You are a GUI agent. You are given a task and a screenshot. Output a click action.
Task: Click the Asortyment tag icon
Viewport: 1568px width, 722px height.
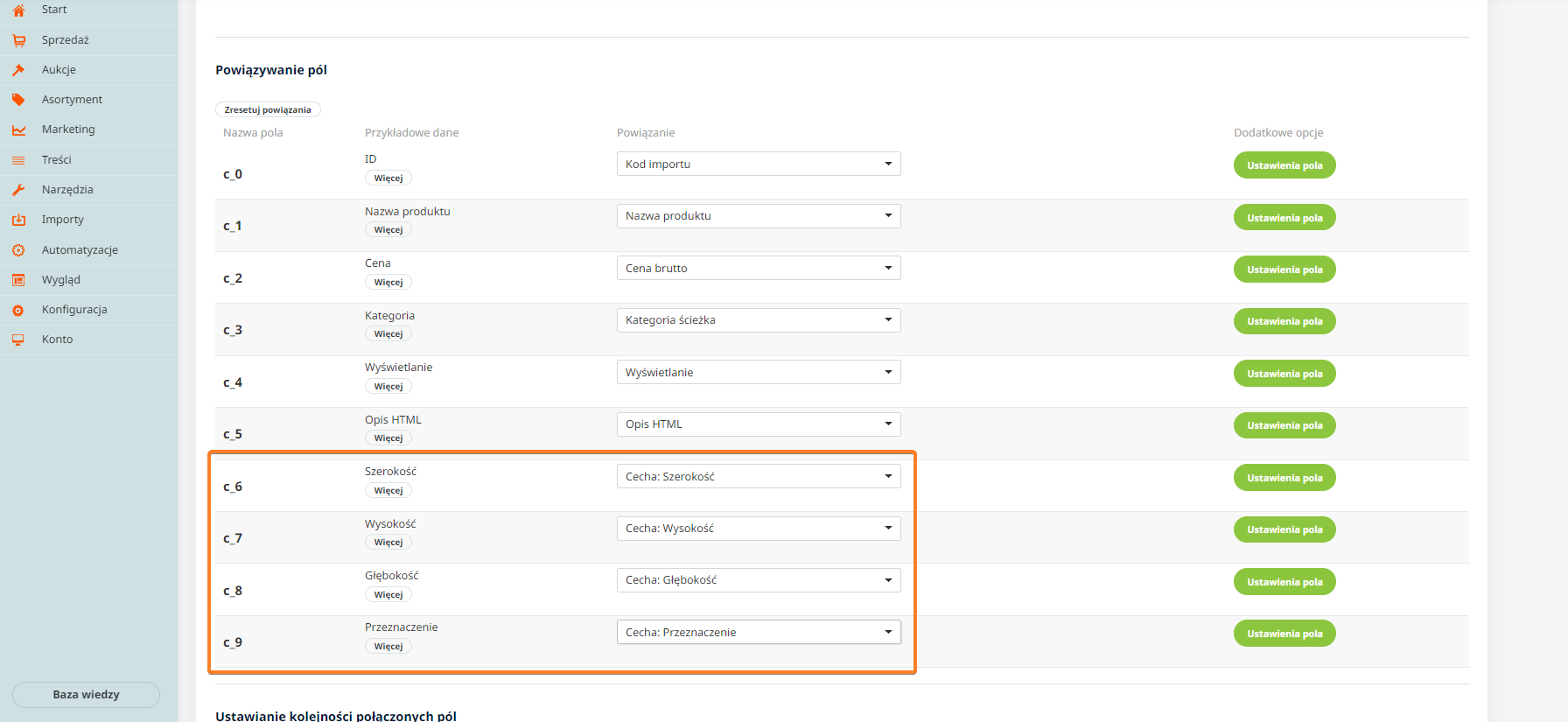coord(18,100)
